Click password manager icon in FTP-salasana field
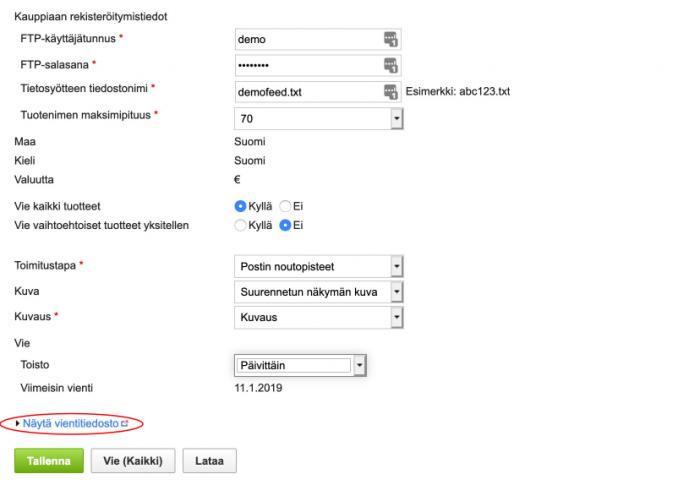The image size is (700, 485). [391, 65]
